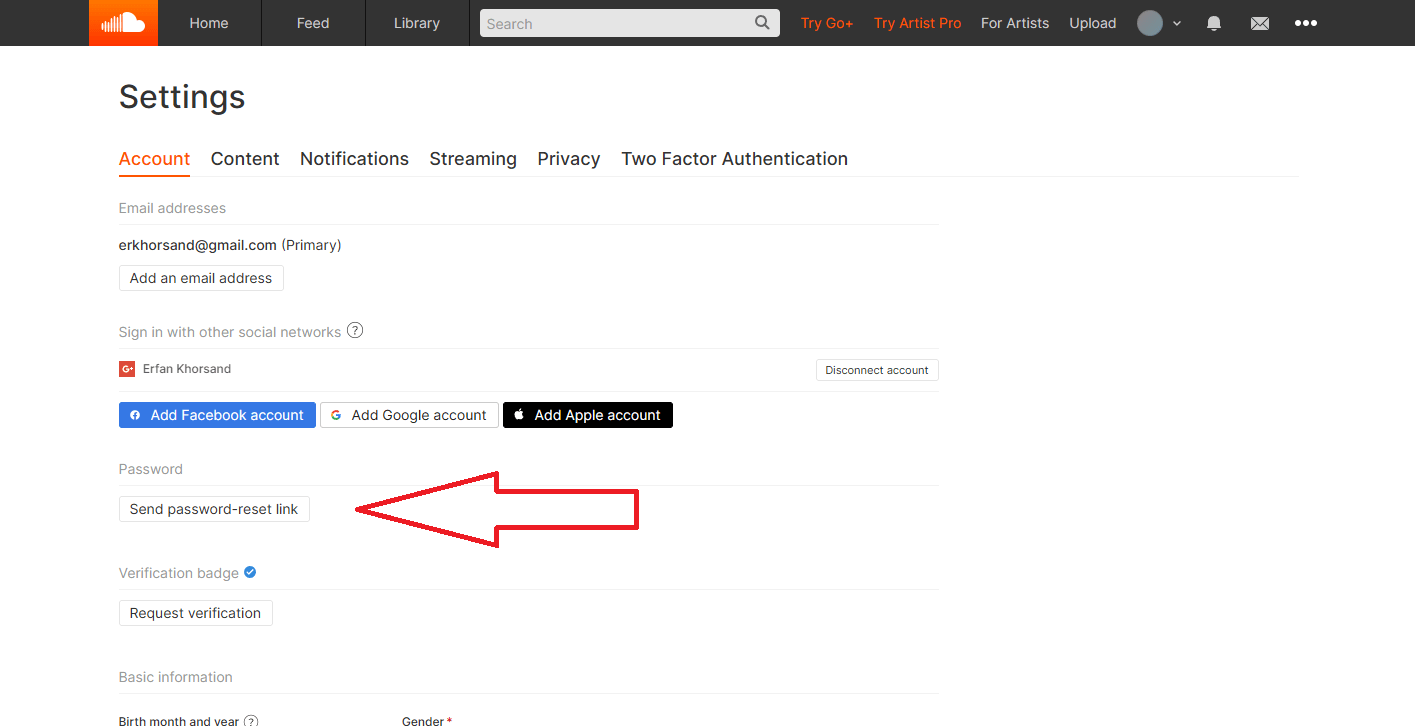Screen dimensions: 1415x726
Task: Click the search magnifier icon
Action: (x=763, y=22)
